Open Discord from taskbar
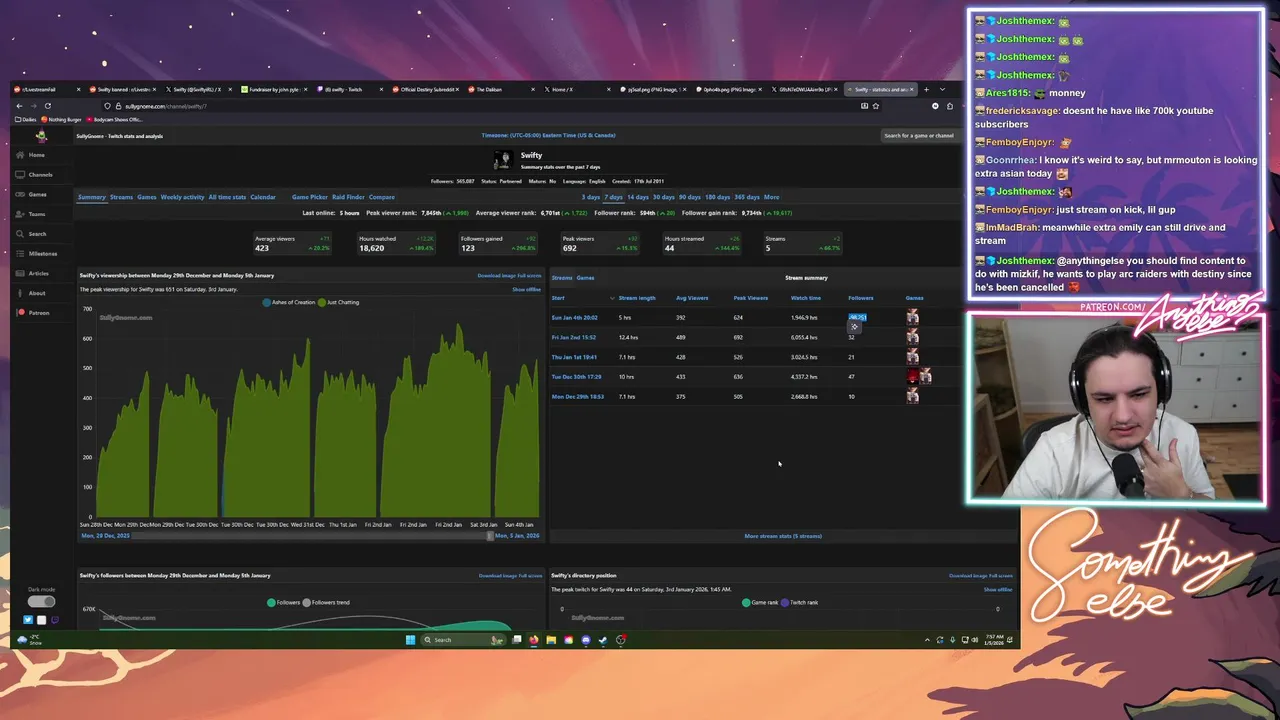This screenshot has width=1280, height=720. coord(586,640)
